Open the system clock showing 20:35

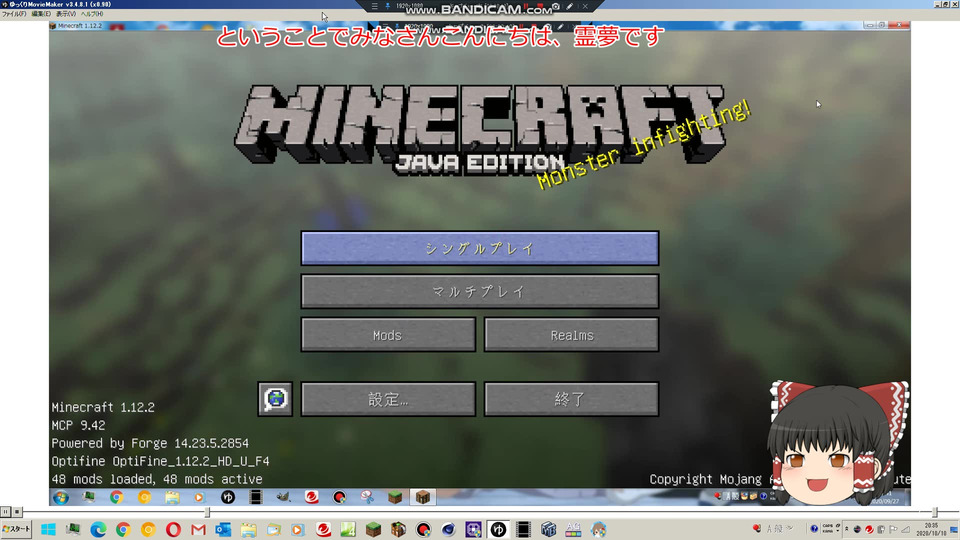point(931,529)
